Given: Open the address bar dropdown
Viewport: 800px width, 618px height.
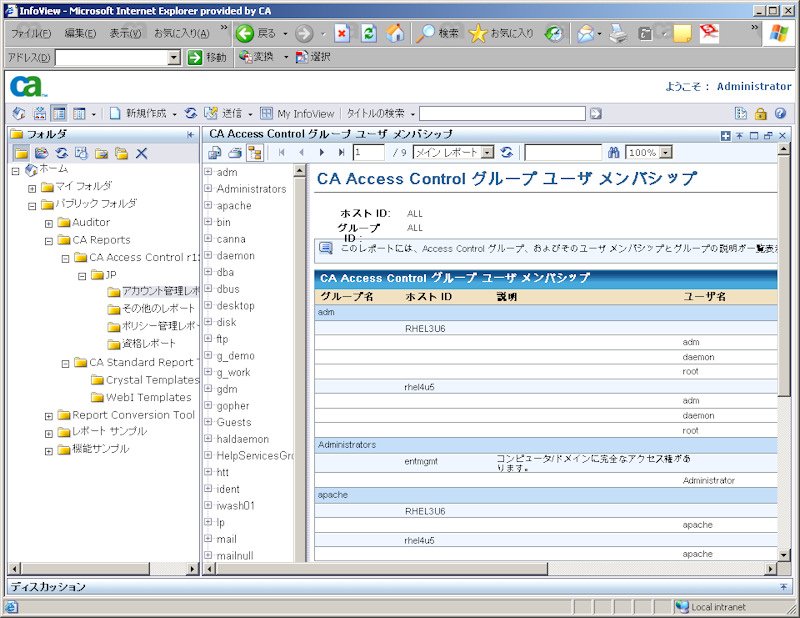Looking at the screenshot, I should coord(174,58).
